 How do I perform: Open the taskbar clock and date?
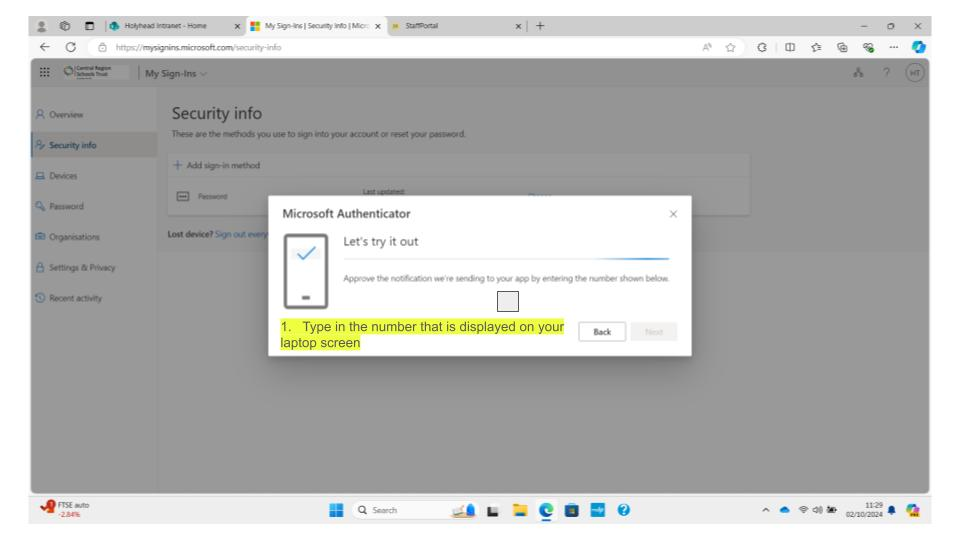[864, 509]
